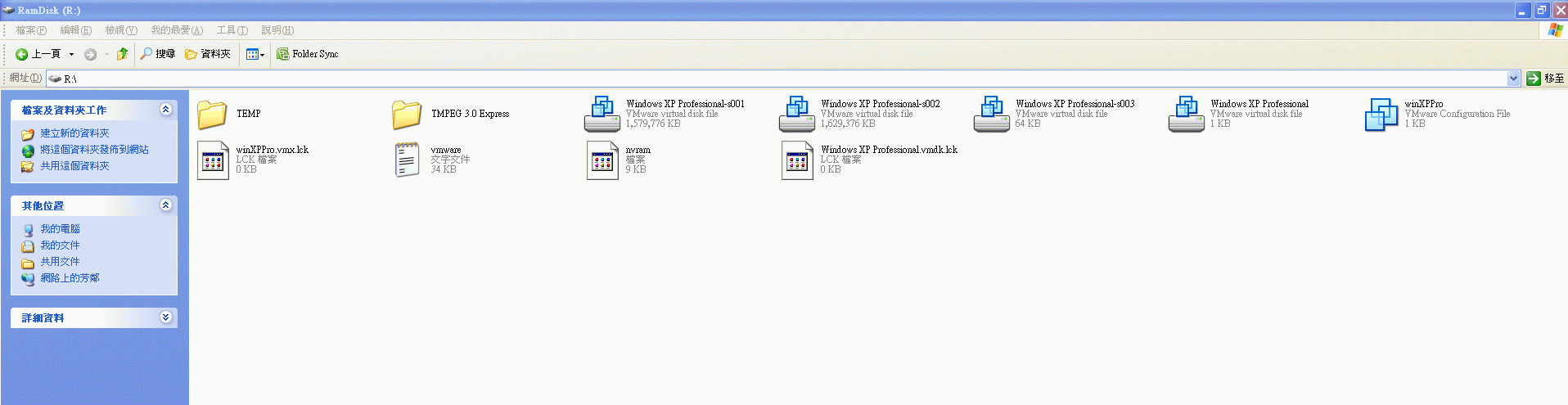The width and height of the screenshot is (1568, 405).
Task: Select the nvram file icon
Action: [602, 160]
